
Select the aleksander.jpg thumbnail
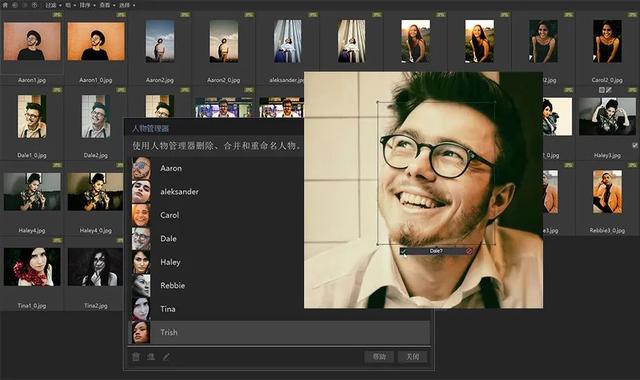point(288,41)
